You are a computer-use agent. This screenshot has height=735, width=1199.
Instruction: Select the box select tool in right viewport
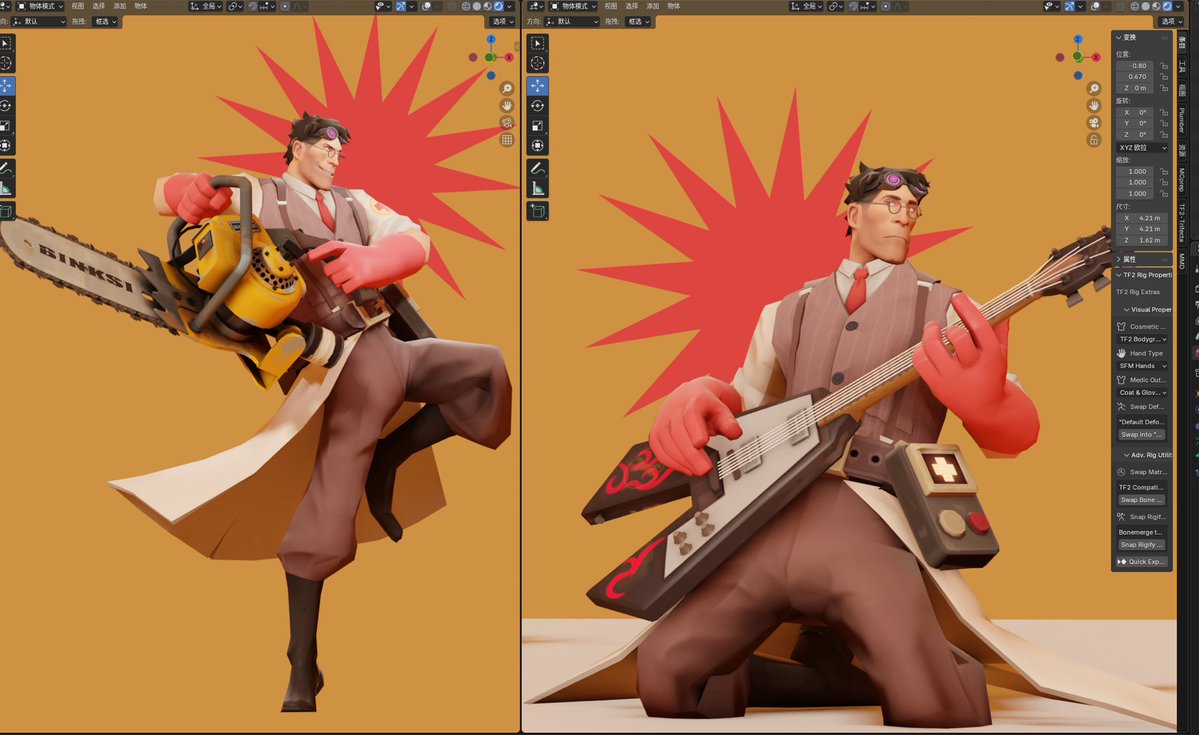[538, 44]
